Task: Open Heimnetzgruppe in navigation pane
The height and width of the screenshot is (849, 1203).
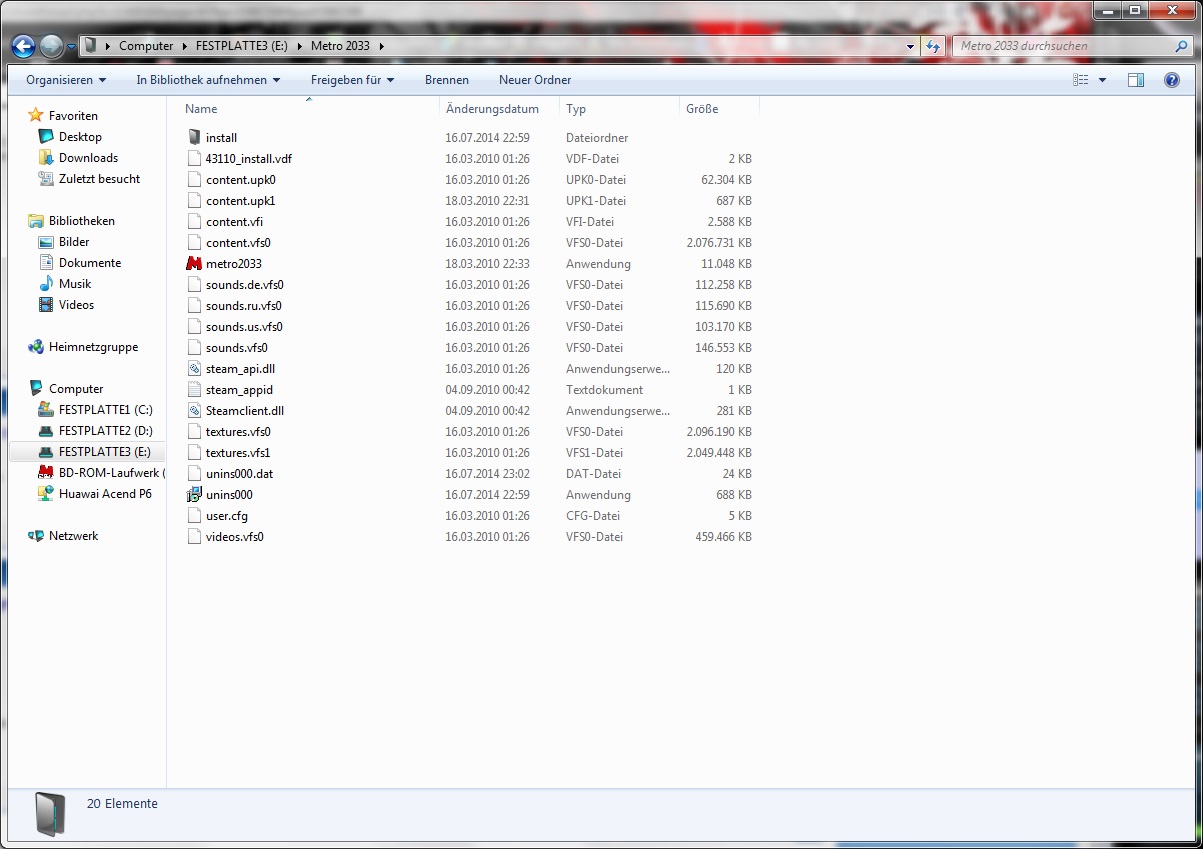Action: 93,347
